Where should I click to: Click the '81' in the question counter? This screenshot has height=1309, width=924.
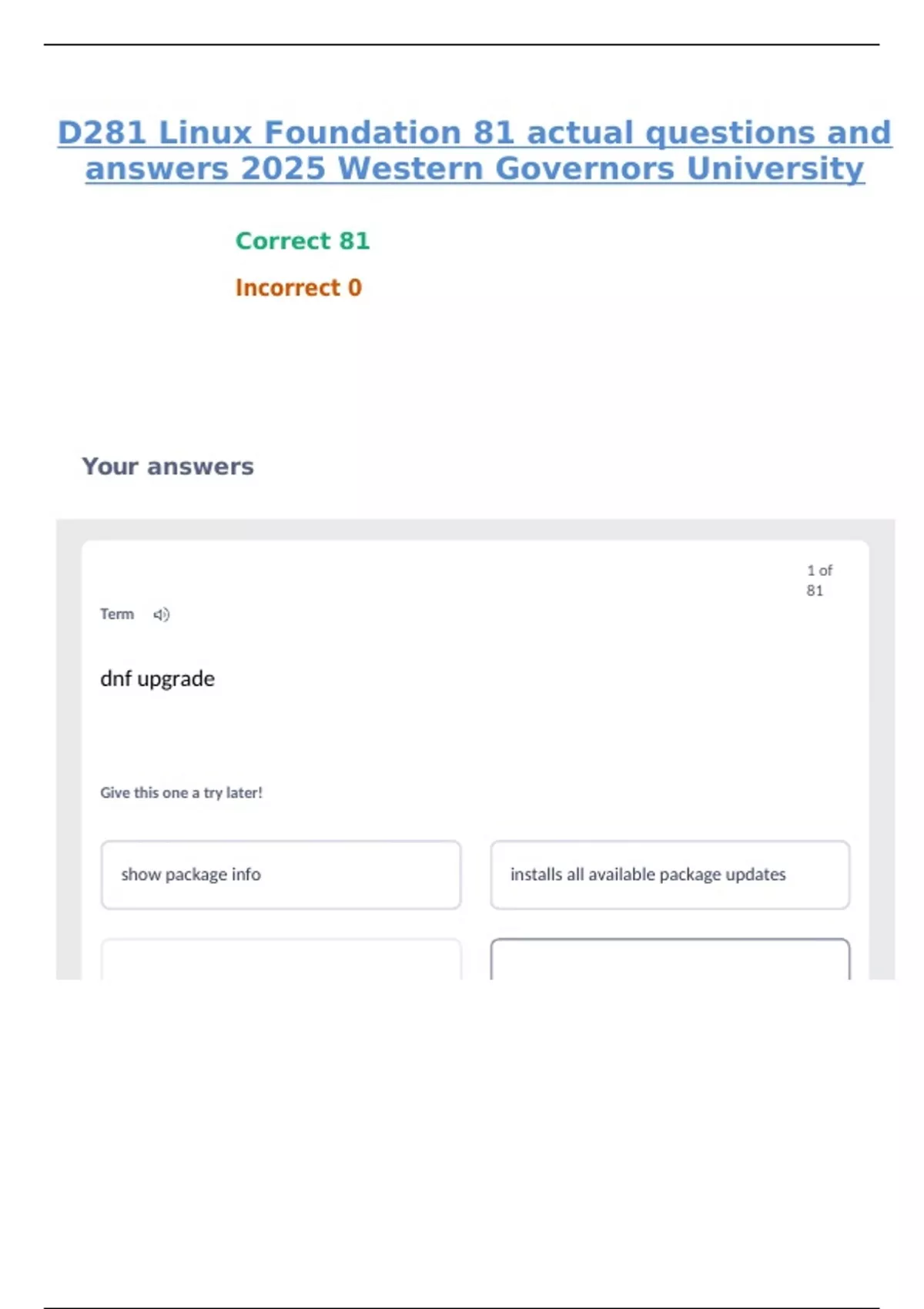click(x=815, y=591)
